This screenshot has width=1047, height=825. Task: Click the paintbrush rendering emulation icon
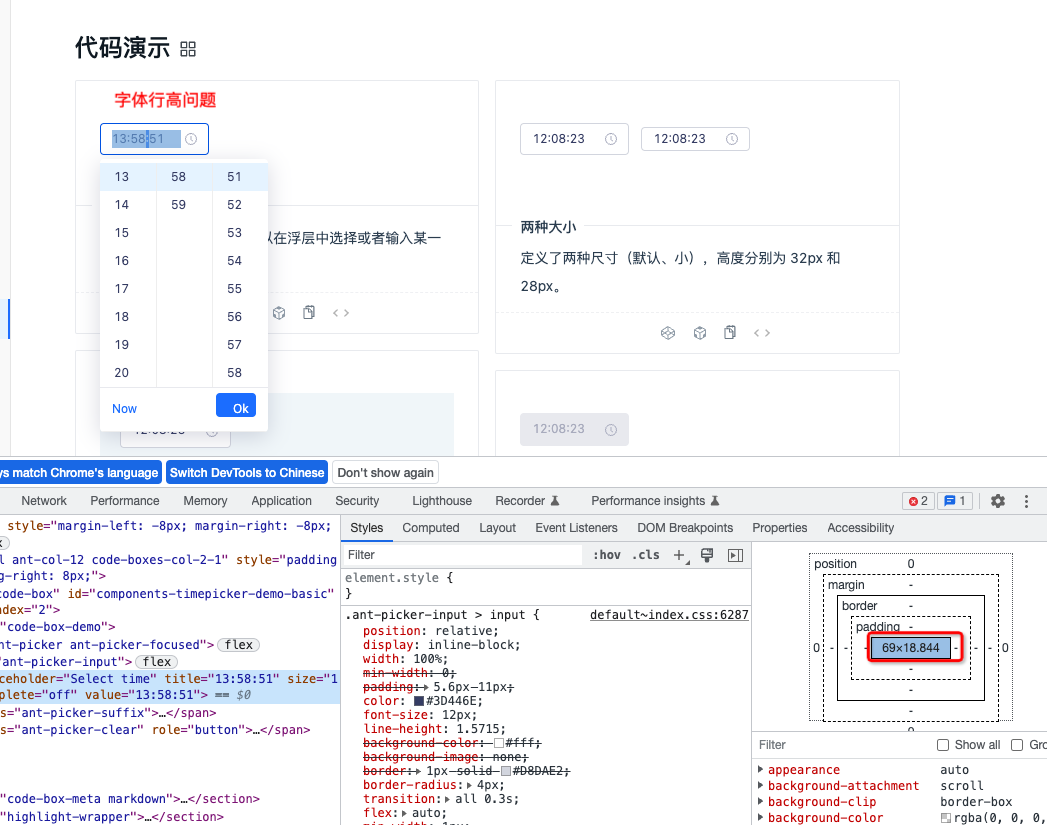click(x=706, y=555)
